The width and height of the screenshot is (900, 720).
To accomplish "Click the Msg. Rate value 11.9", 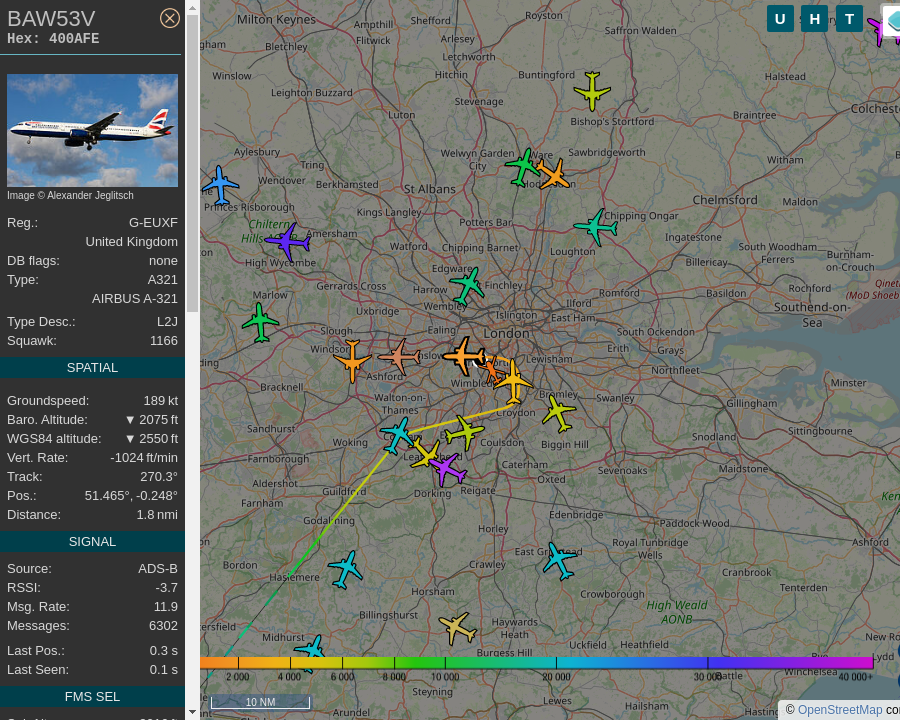I will click(166, 606).
